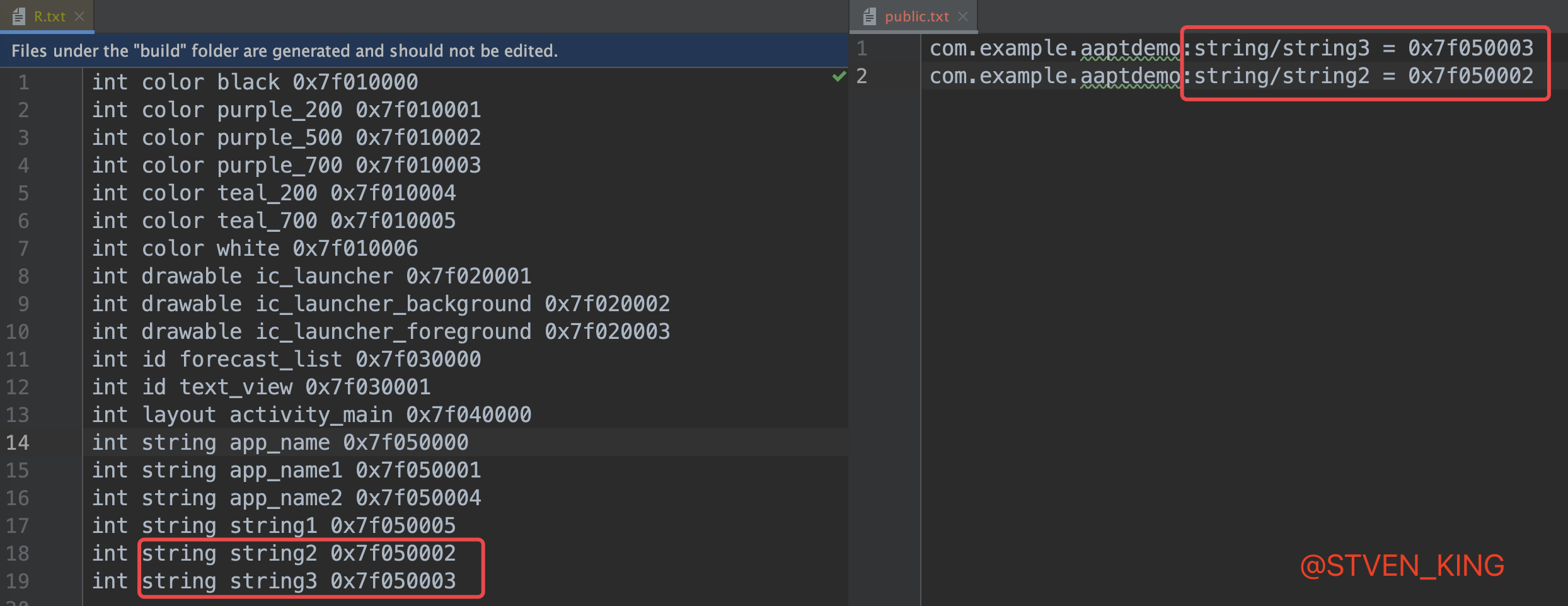Viewport: 1568px width, 606px height.
Task: Click line 'int color purple_200 0x7f010001'
Action: tap(286, 110)
